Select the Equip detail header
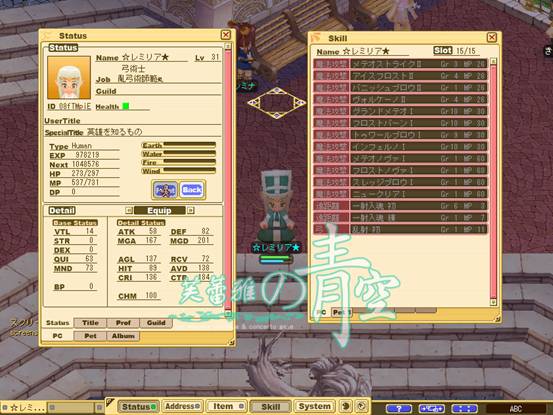This screenshot has width=553, height=415. [x=159, y=210]
